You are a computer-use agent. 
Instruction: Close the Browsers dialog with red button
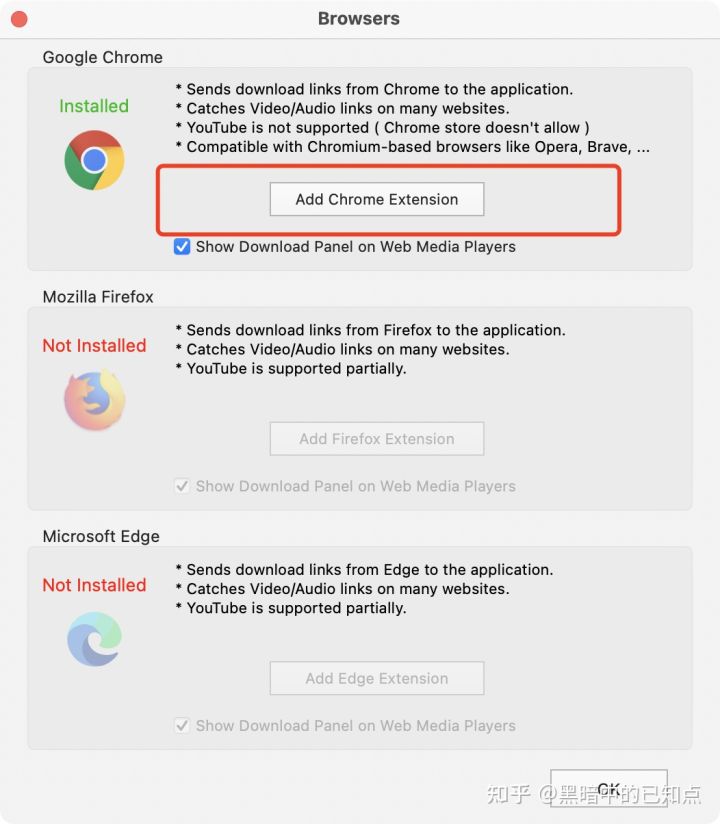click(19, 19)
